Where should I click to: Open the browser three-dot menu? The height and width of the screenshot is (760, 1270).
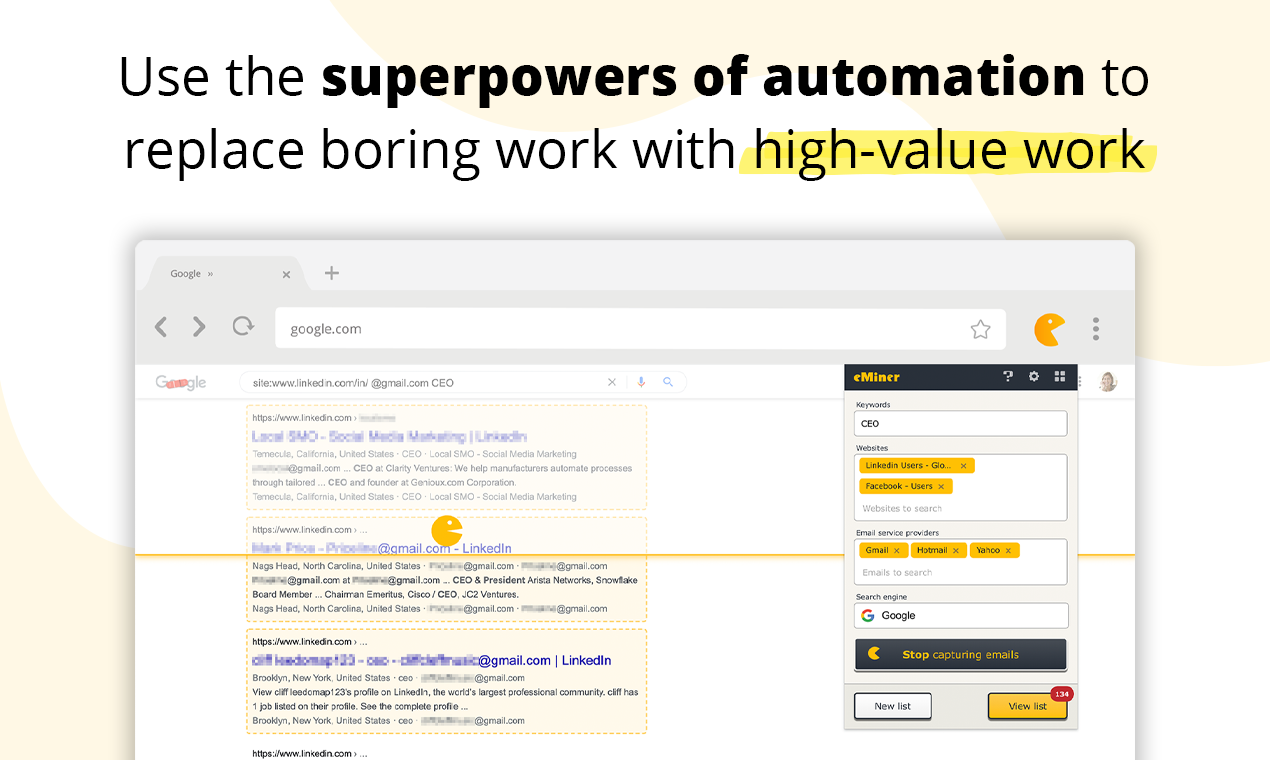1096,329
